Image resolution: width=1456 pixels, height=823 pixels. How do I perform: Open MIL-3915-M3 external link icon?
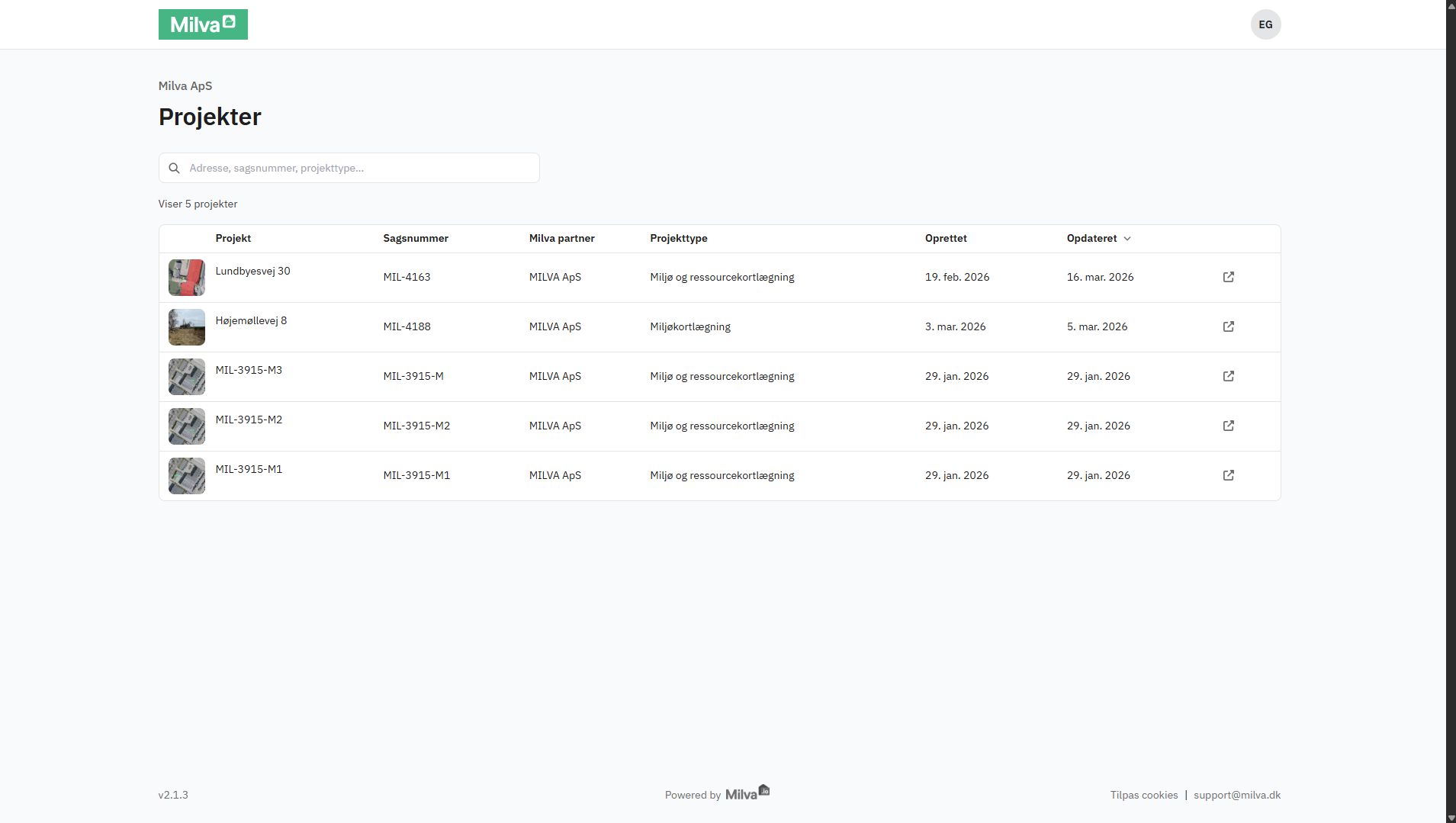tap(1228, 376)
